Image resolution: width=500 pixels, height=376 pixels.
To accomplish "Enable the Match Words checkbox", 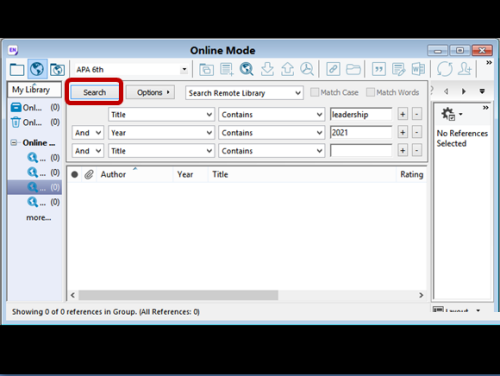I will [370, 92].
